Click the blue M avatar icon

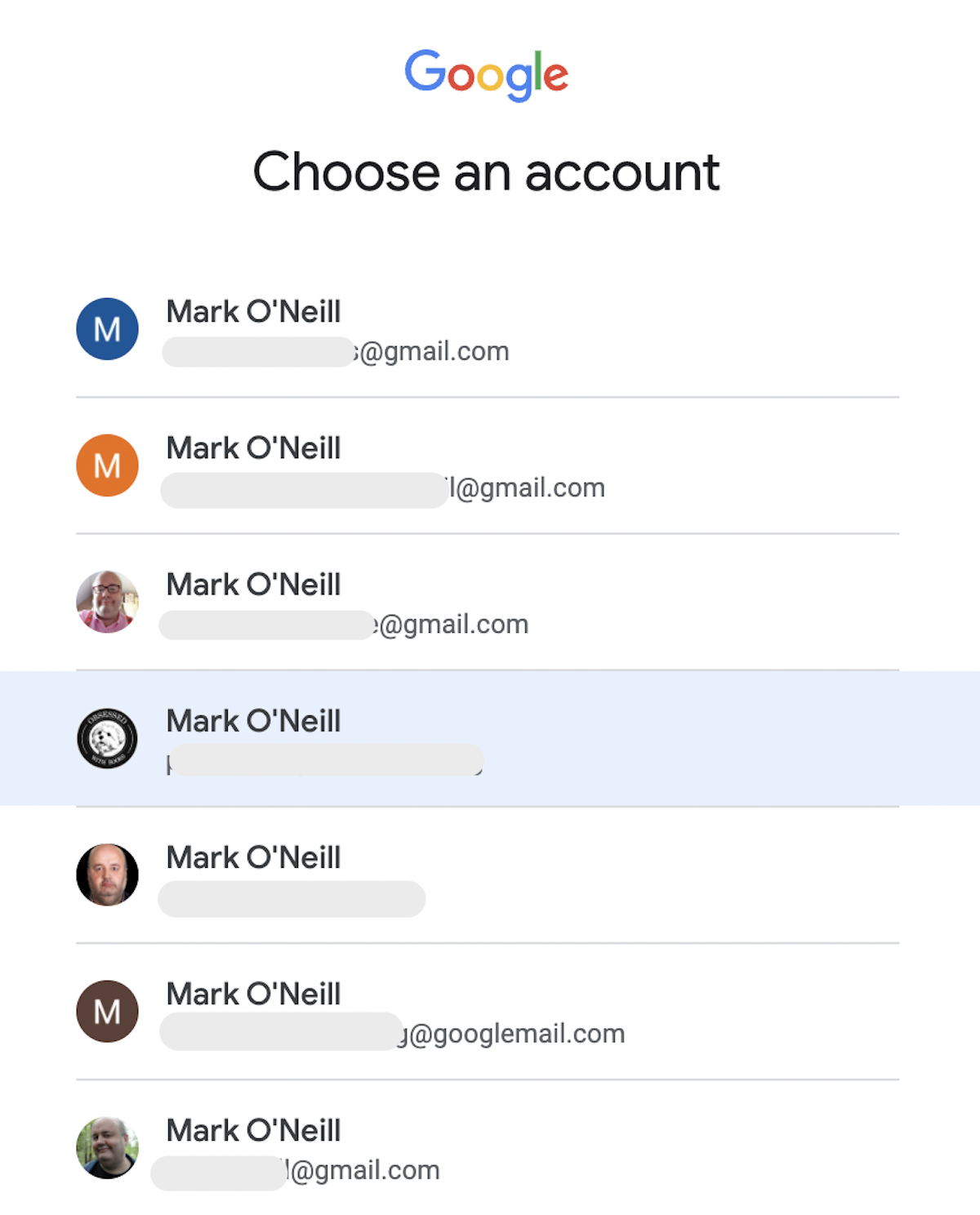(107, 329)
